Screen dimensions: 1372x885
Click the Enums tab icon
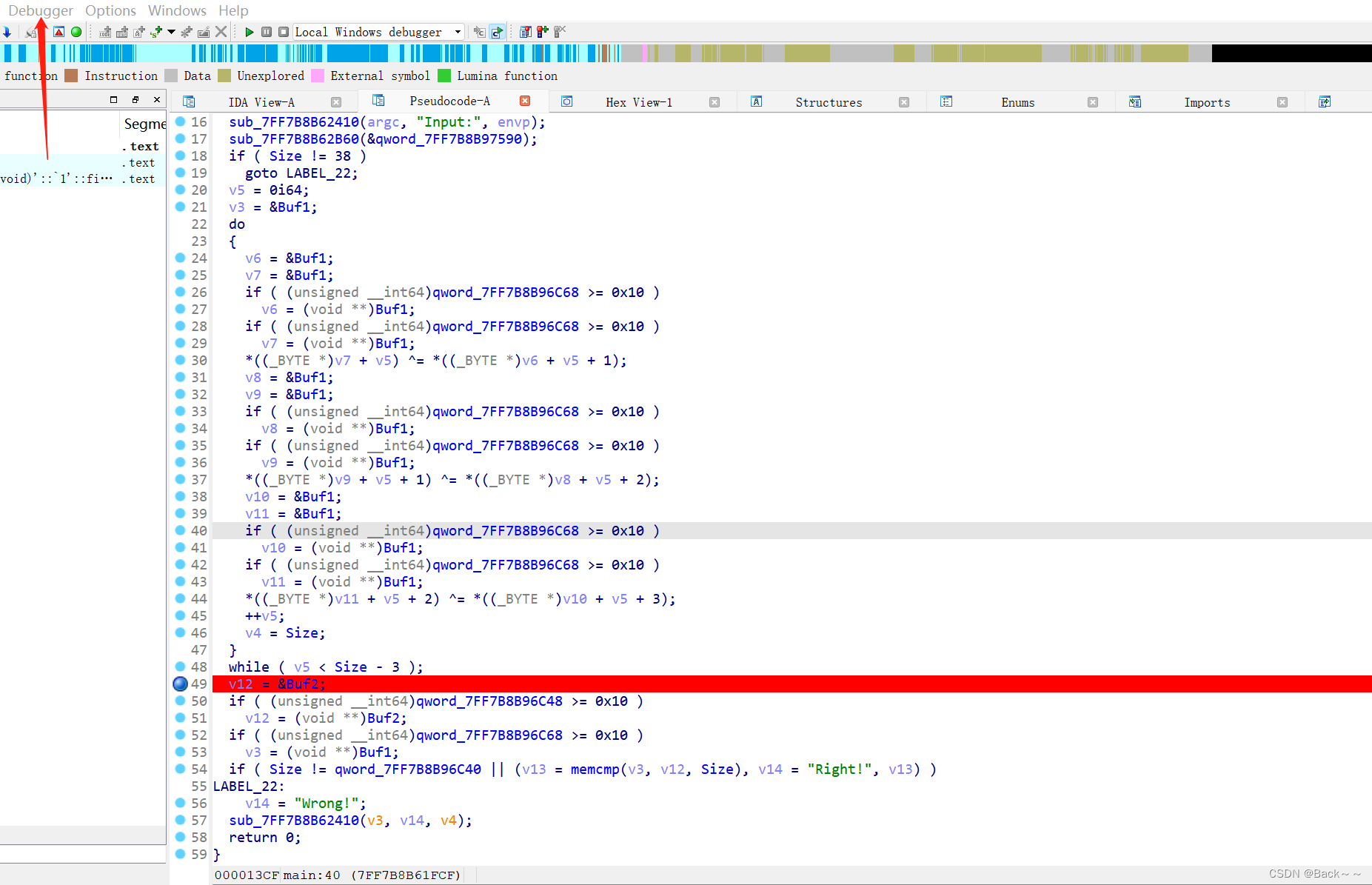pyautogui.click(x=946, y=101)
